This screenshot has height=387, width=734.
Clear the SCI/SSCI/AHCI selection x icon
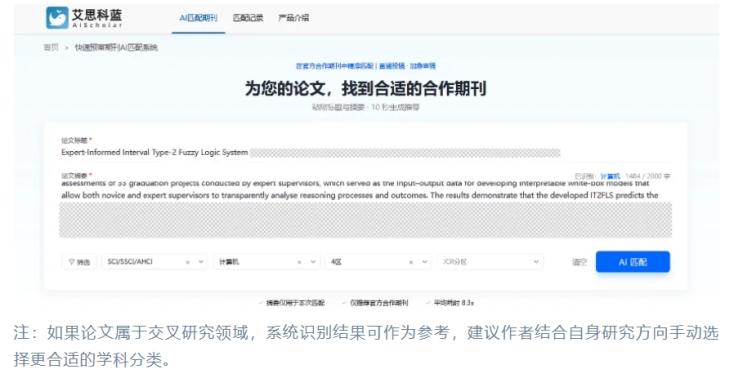pyautogui.click(x=188, y=262)
